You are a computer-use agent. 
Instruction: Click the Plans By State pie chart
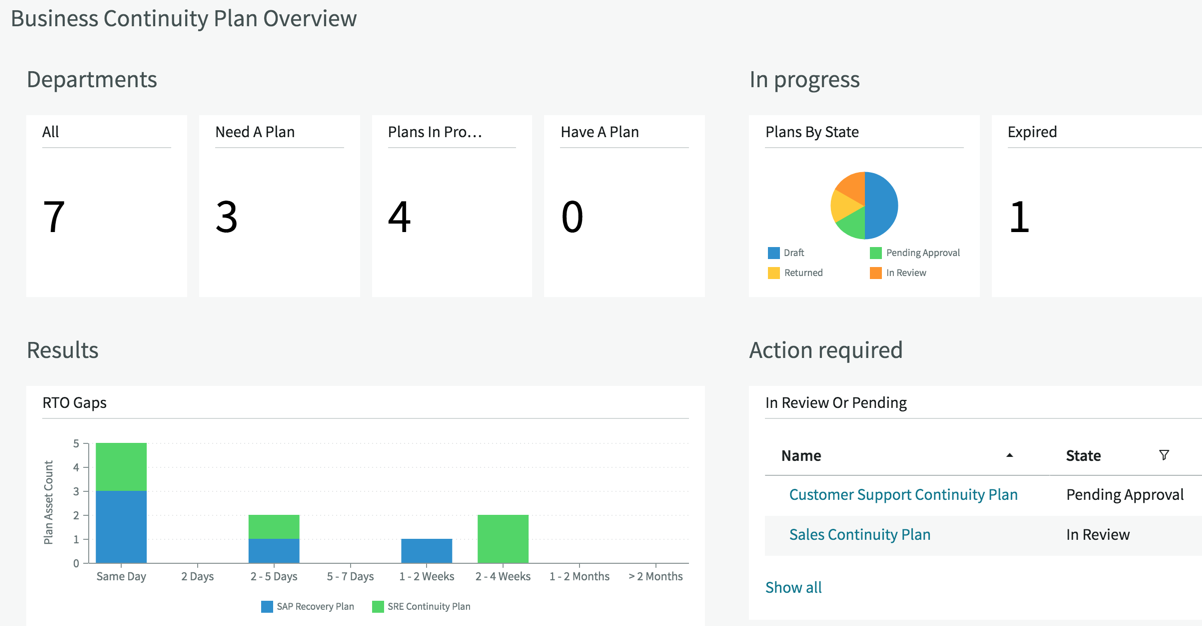[864, 205]
